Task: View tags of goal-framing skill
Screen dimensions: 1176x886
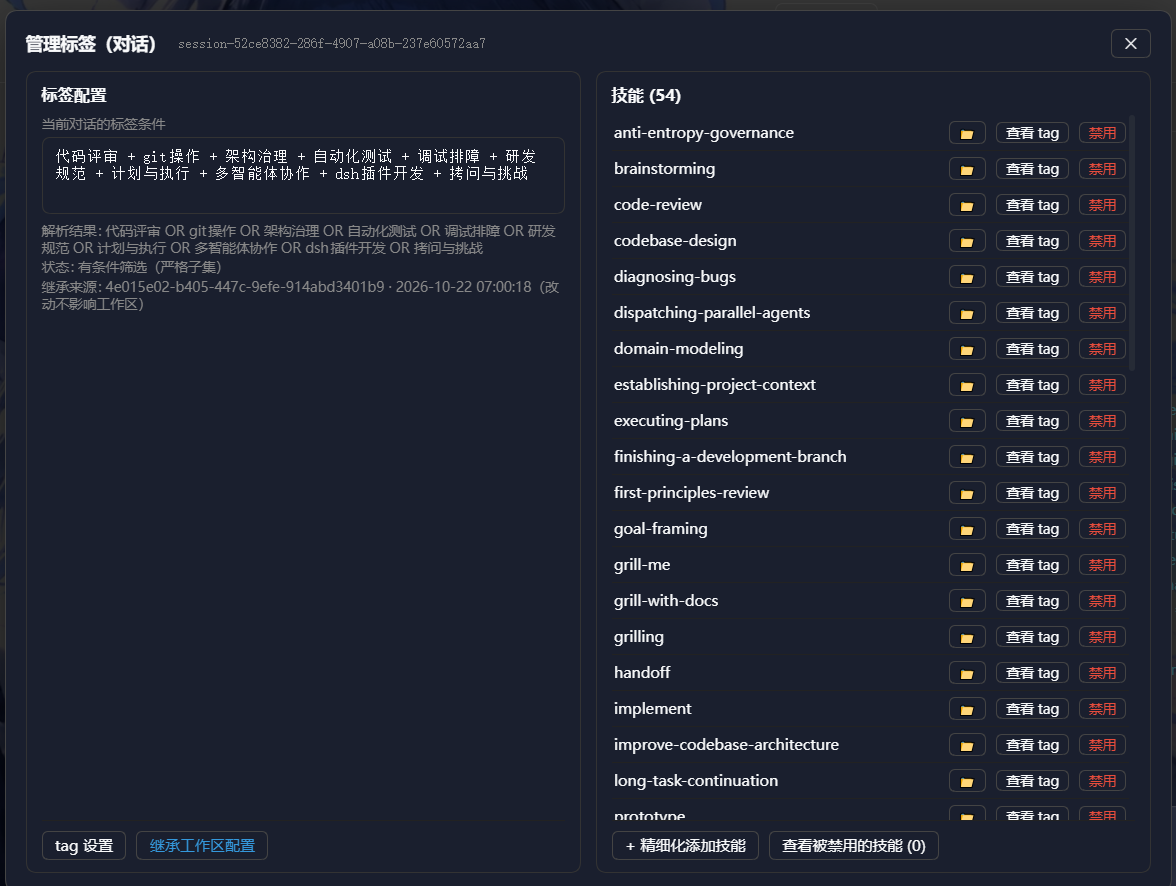Action: (x=1032, y=530)
